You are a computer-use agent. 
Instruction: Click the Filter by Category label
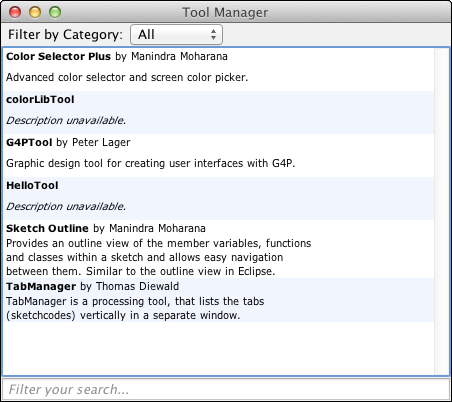point(65,35)
